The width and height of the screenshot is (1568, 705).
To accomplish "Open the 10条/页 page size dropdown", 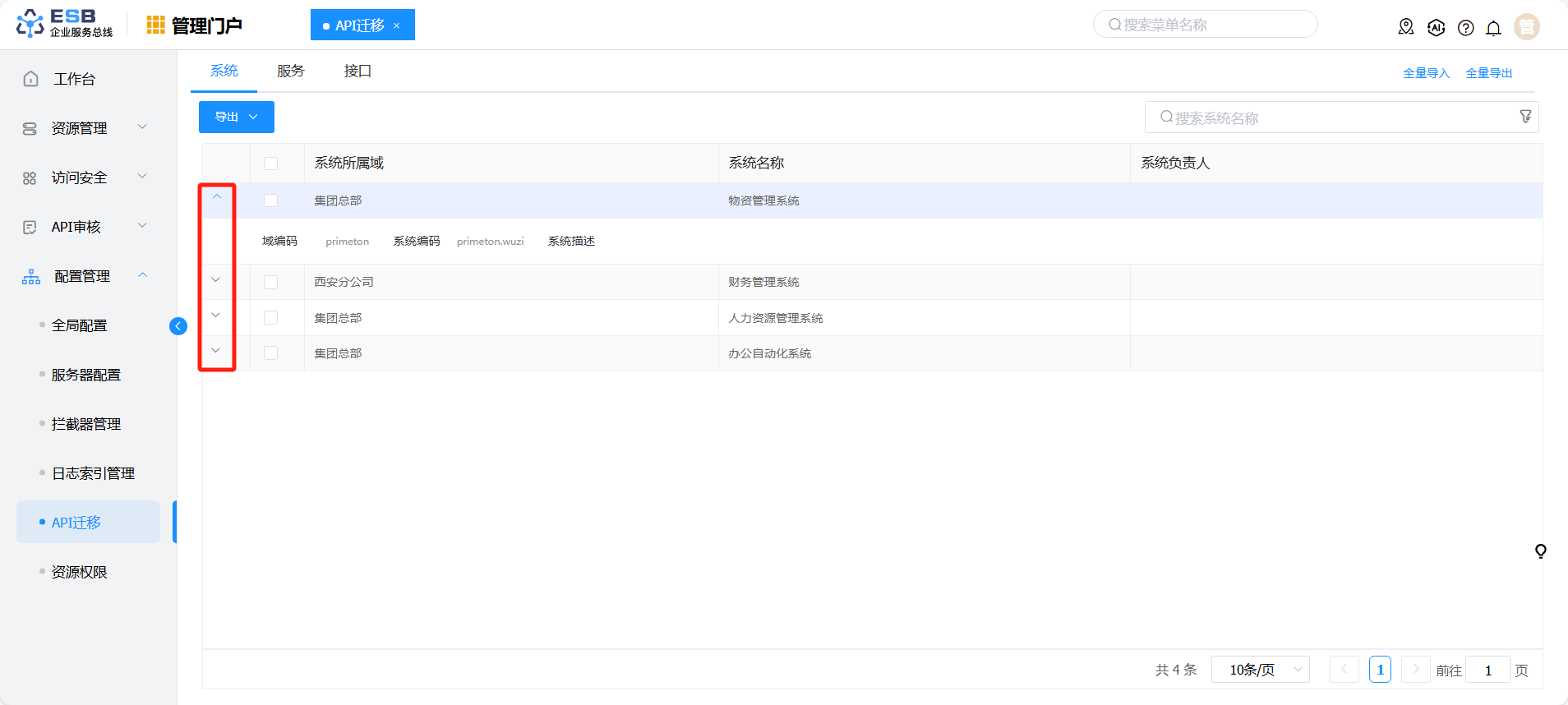I will tap(1260, 670).
